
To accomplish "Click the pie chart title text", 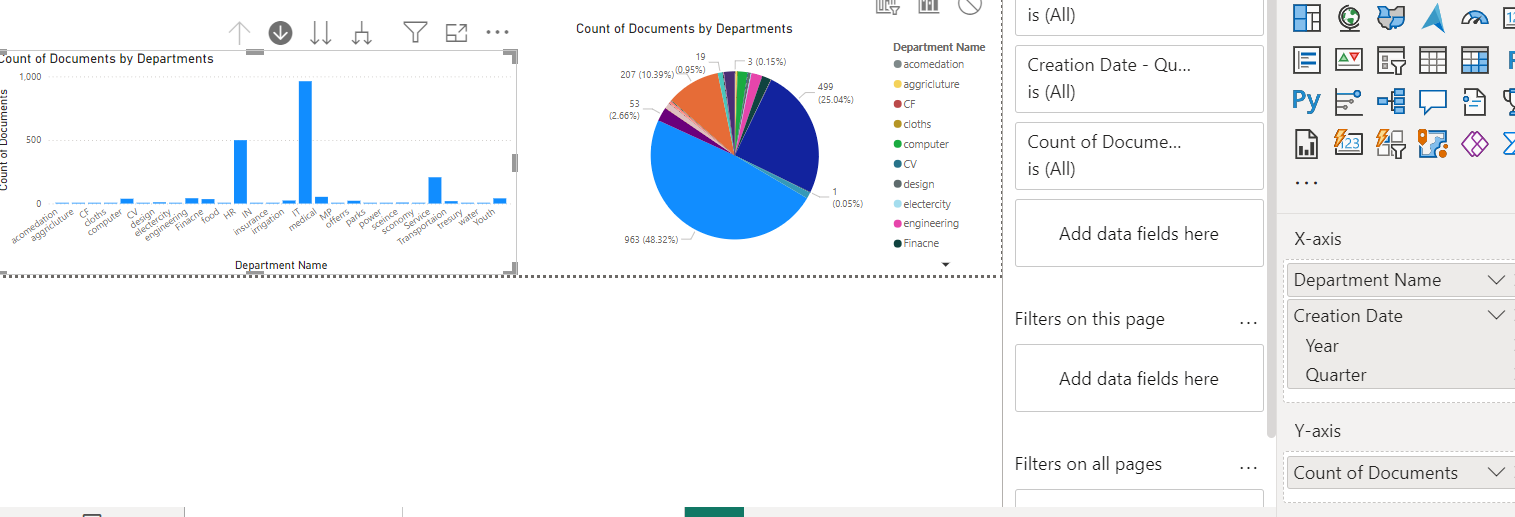I will pos(684,29).
